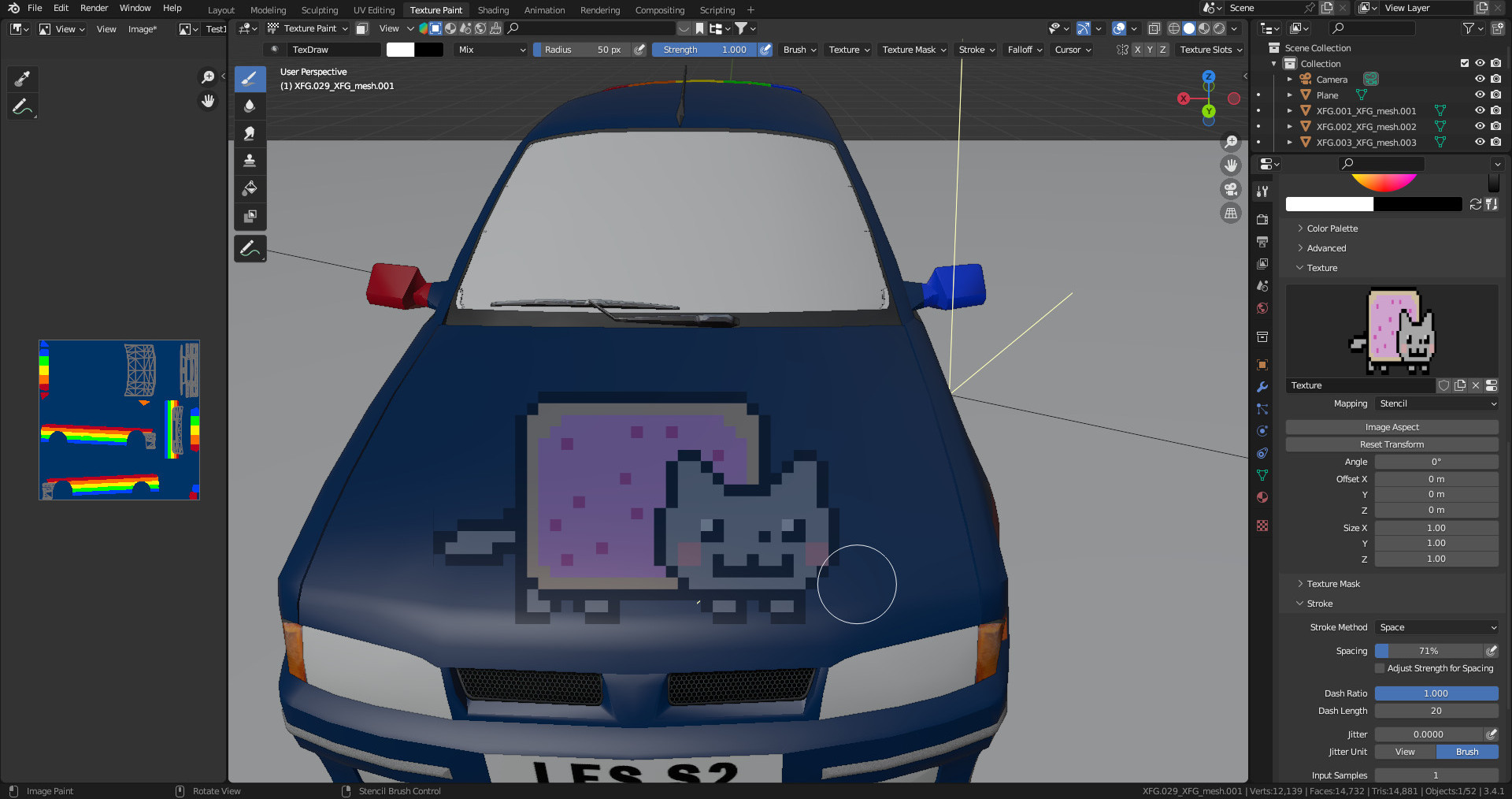Click the image editor zoom icon
Viewport: 1512px width, 799px height.
[x=208, y=77]
